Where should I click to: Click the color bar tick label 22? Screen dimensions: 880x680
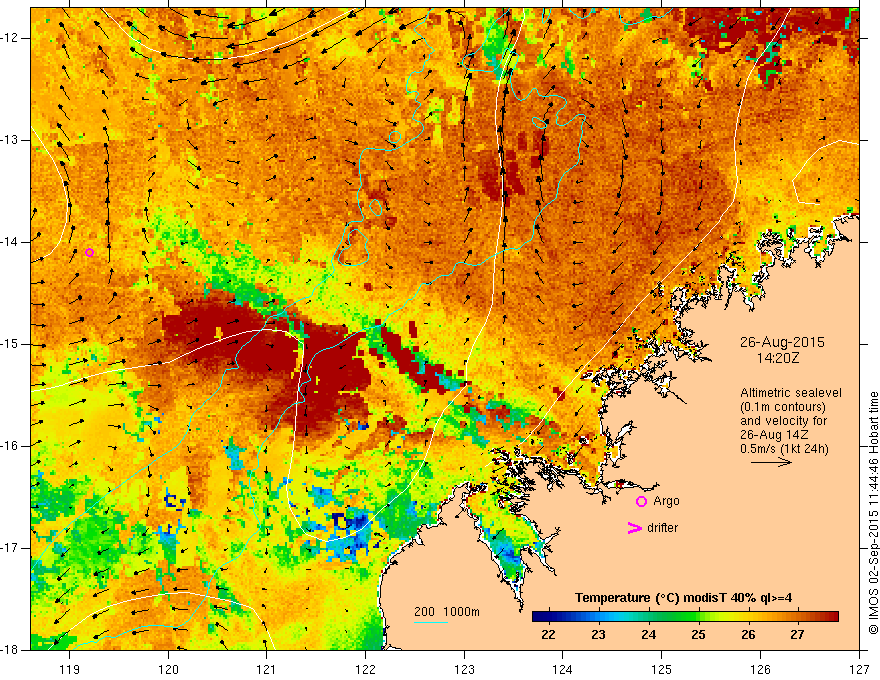click(x=548, y=635)
